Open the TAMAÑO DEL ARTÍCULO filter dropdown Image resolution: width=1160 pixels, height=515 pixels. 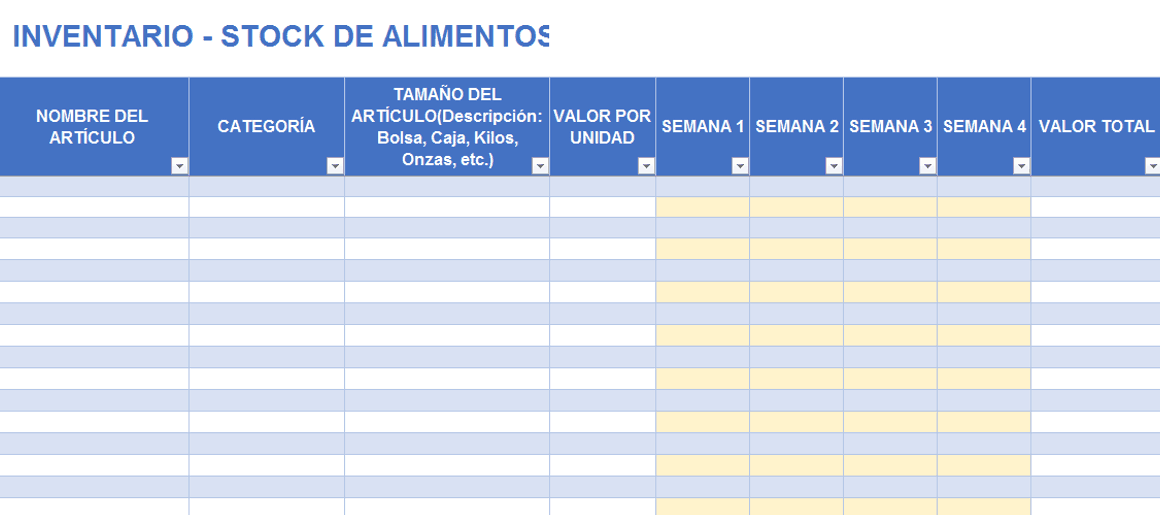pos(540,167)
